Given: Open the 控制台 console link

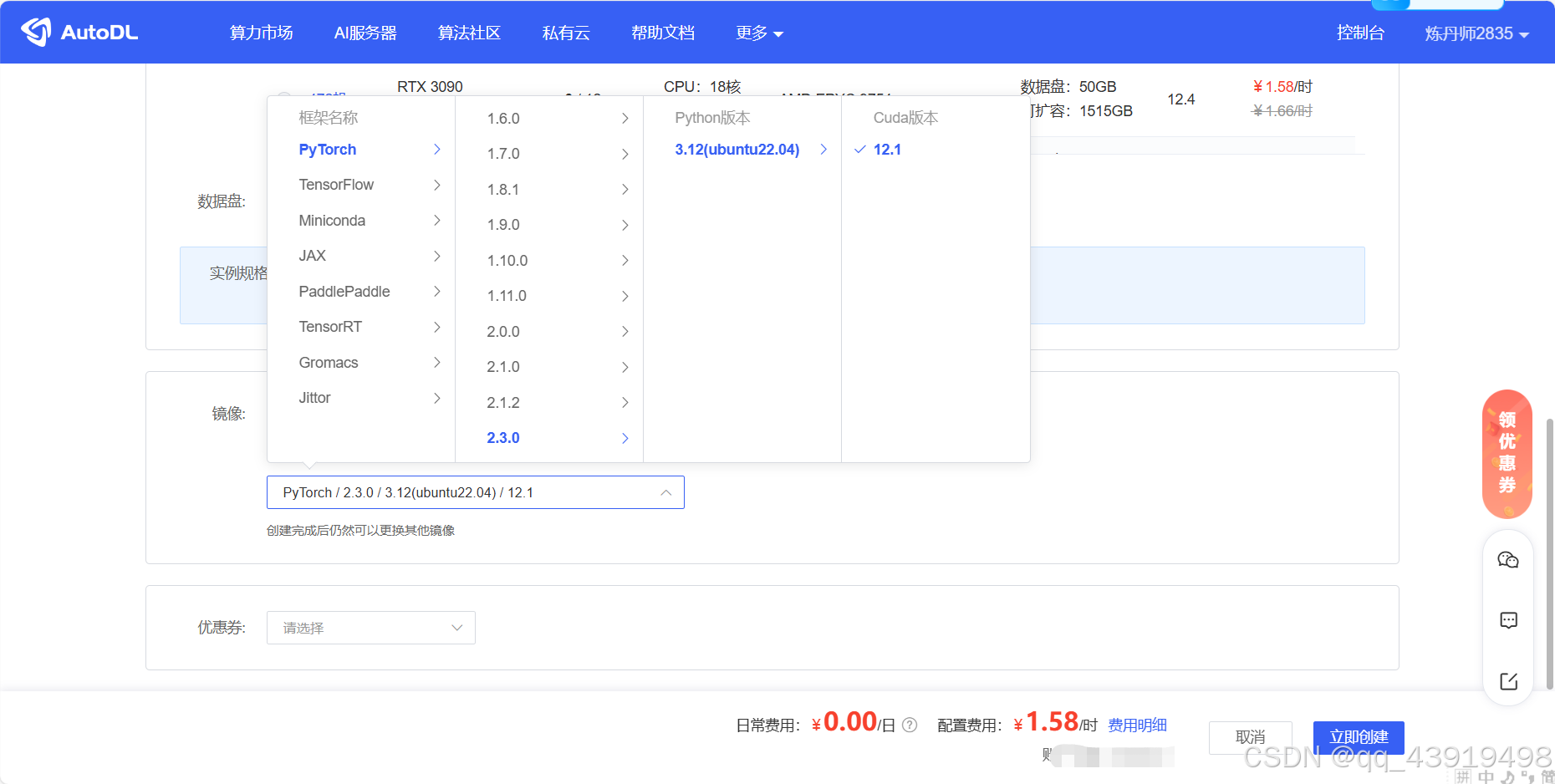Looking at the screenshot, I should [1360, 33].
